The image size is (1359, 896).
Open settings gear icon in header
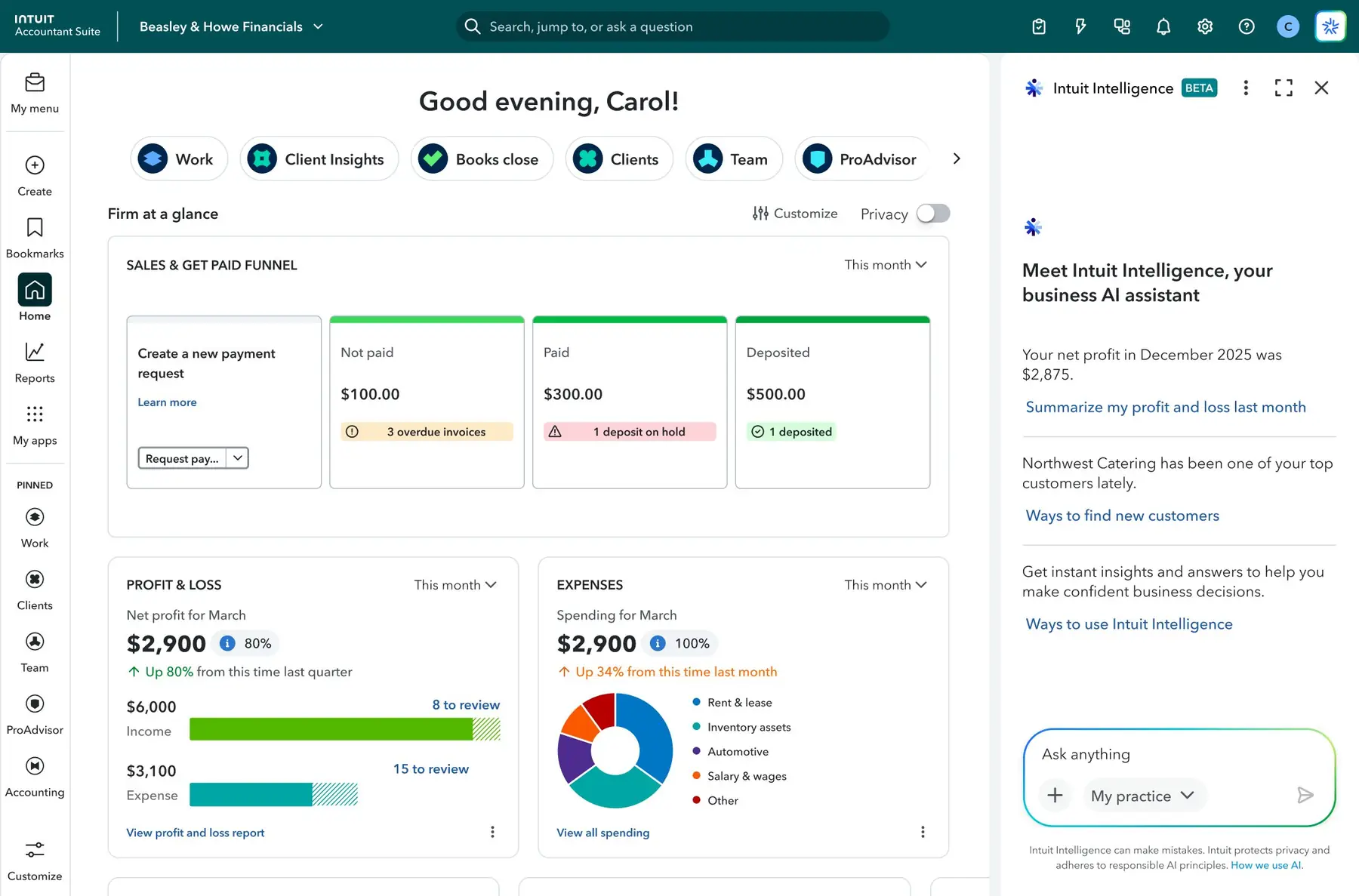pos(1205,26)
